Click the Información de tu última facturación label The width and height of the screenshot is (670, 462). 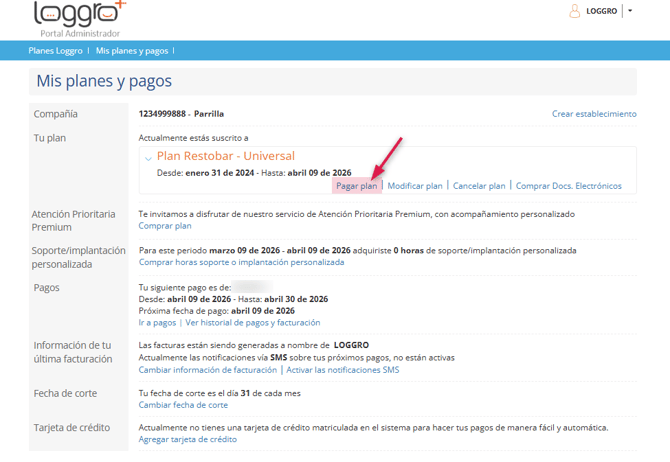tap(73, 352)
